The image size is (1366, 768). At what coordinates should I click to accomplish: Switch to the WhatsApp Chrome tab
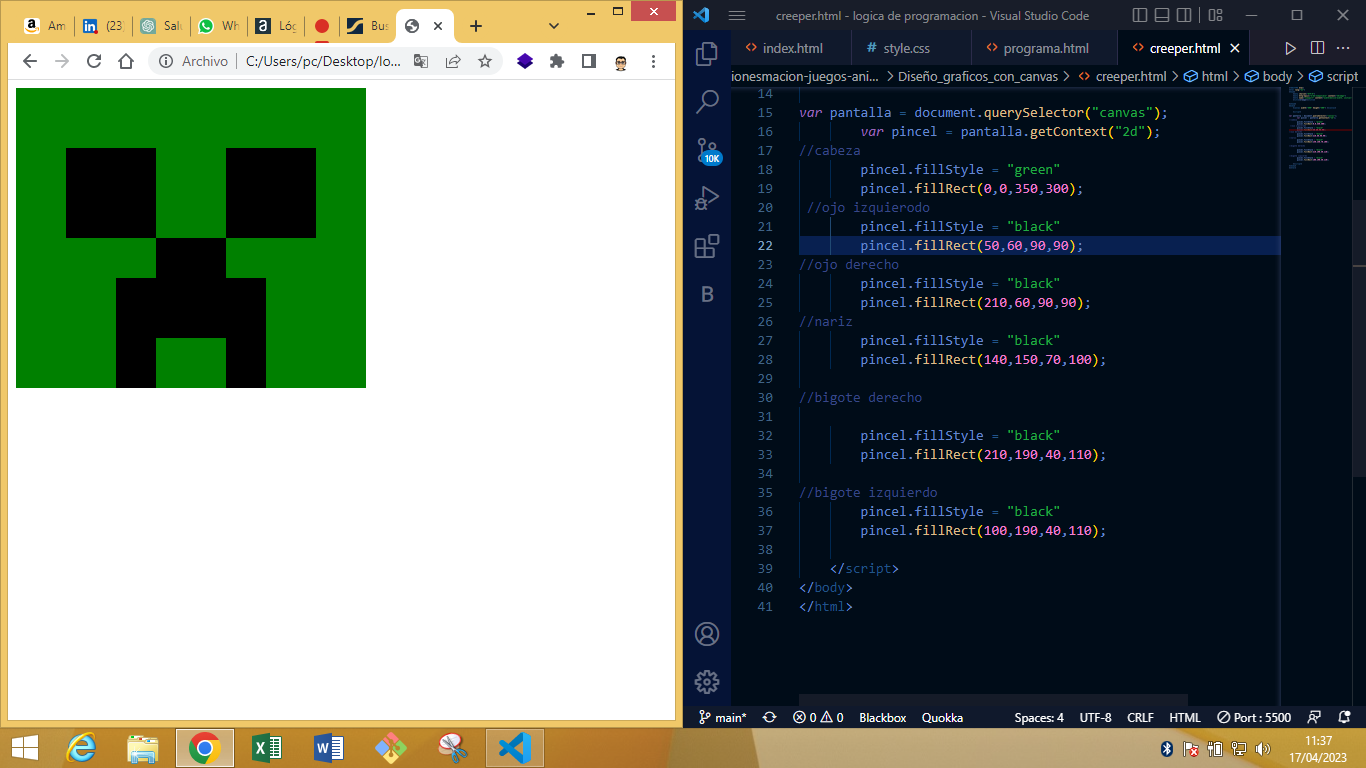pos(218,26)
